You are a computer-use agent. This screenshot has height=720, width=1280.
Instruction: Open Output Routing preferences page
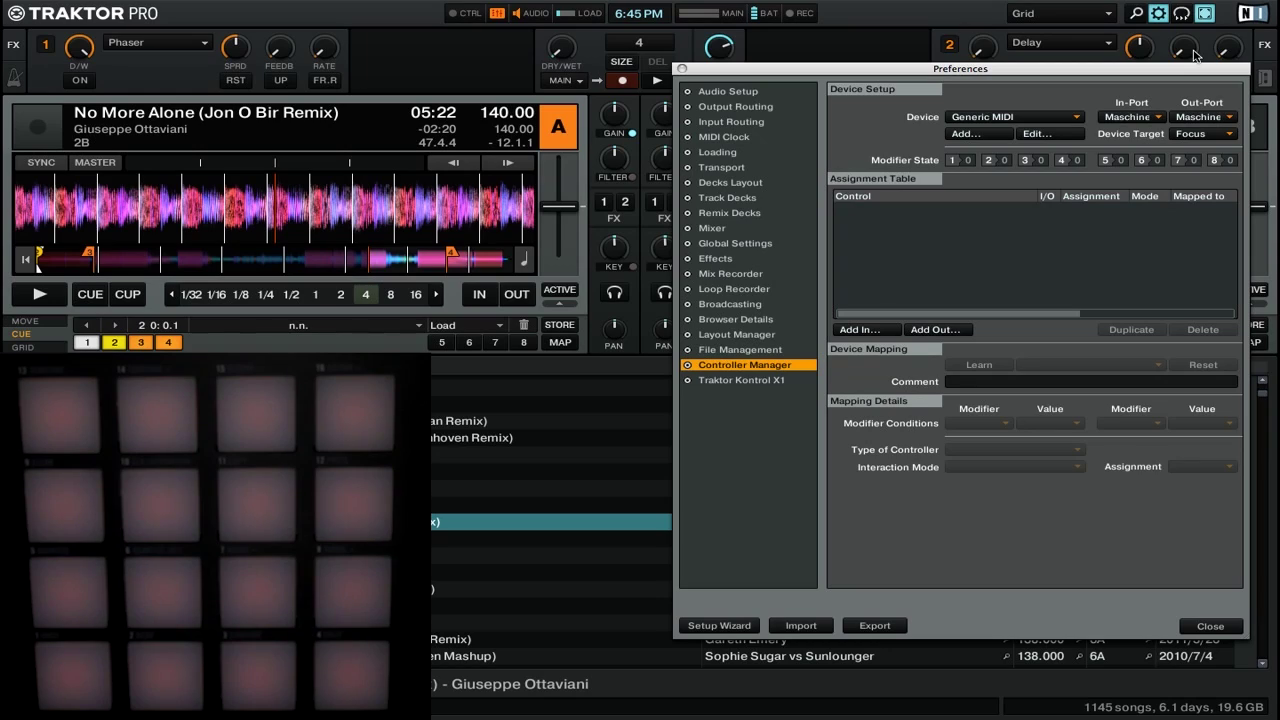735,106
